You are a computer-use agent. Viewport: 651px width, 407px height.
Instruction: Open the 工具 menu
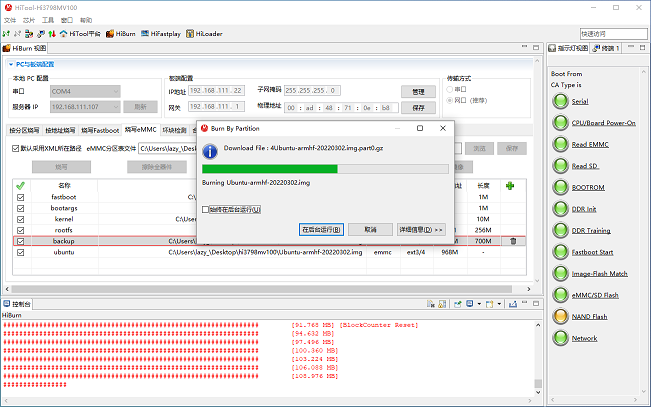(49, 19)
